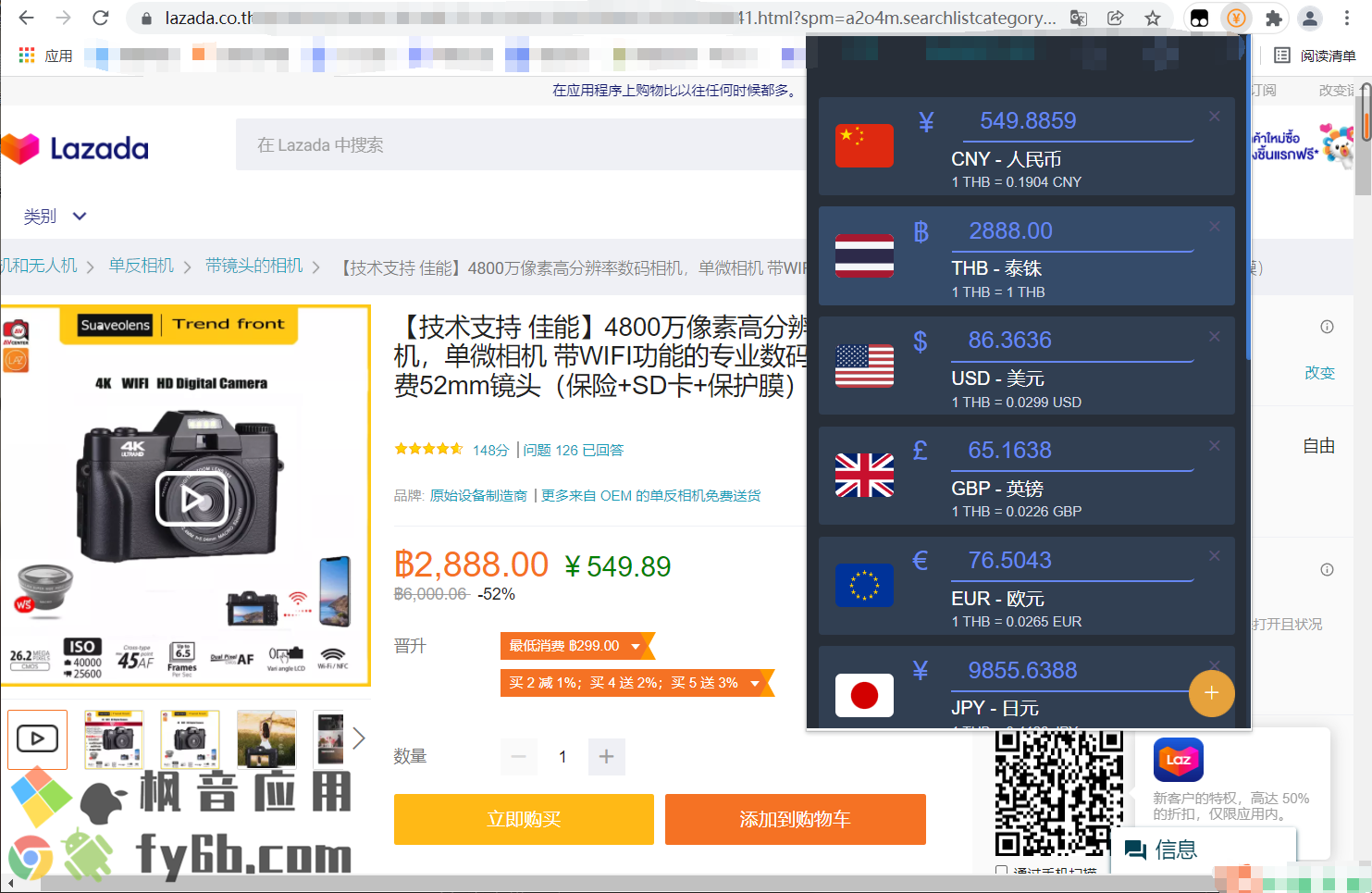Open Chrome's three-dot menu
This screenshot has width=1372, height=893.
coord(1347,18)
